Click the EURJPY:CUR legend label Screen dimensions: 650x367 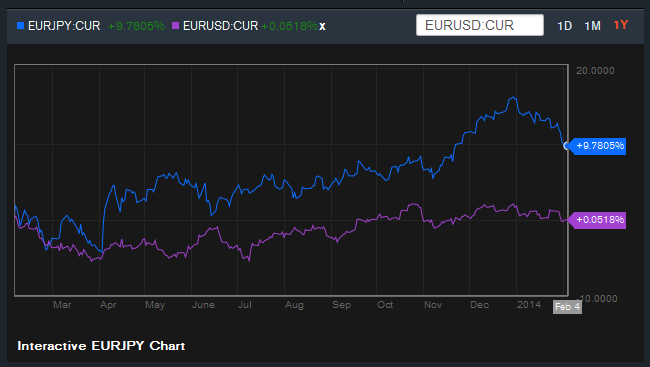(64, 26)
